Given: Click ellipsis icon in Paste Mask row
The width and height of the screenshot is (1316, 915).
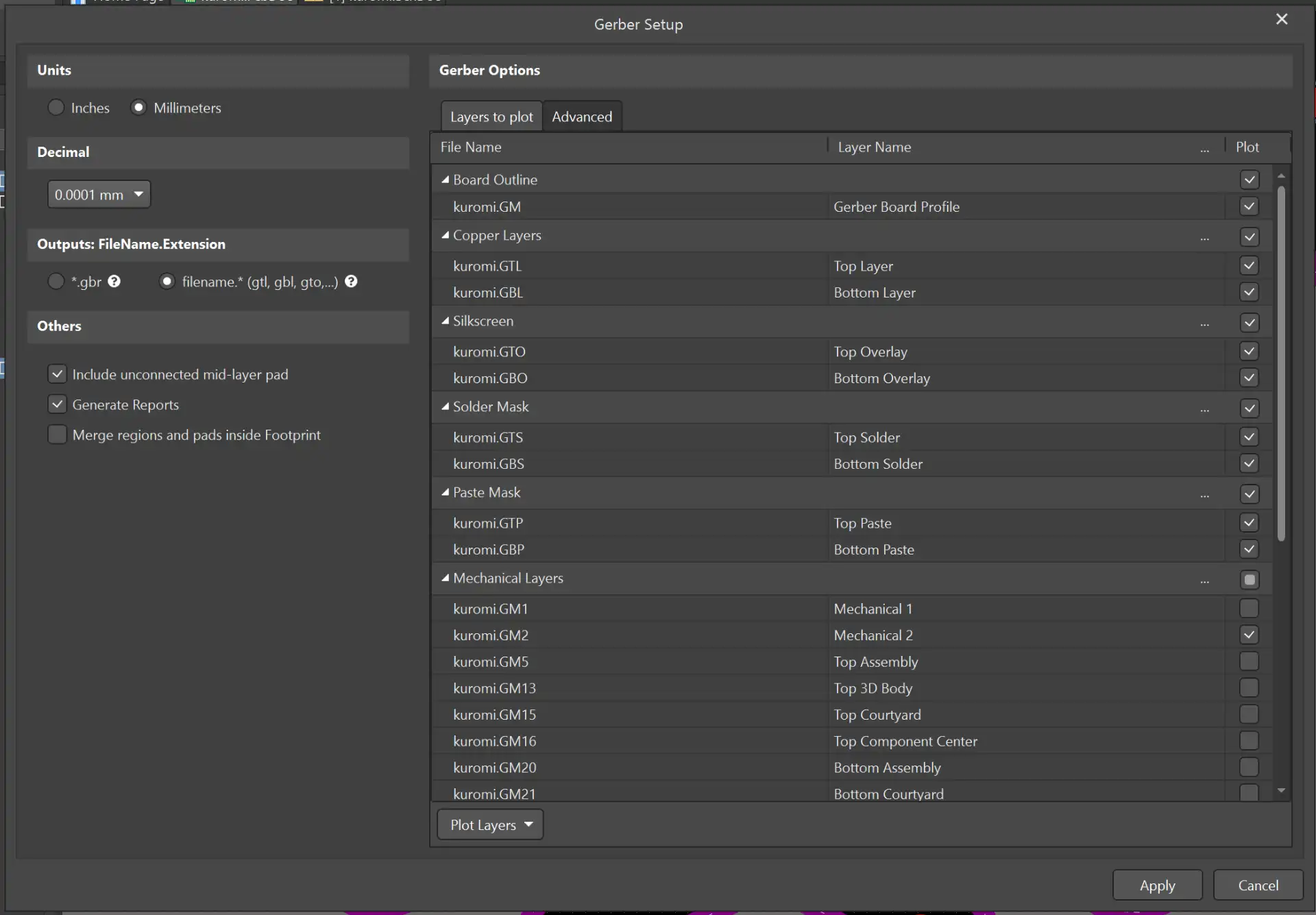Looking at the screenshot, I should (x=1204, y=495).
